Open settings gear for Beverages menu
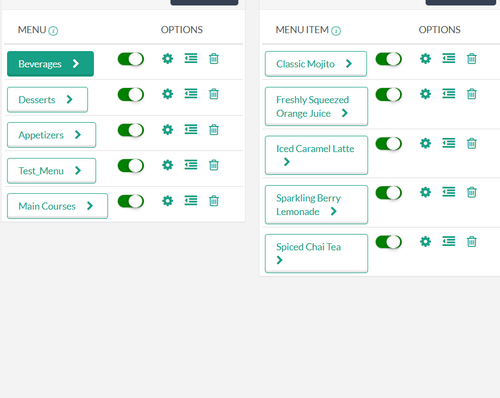Viewport: 500px width, 398px height. point(167,59)
